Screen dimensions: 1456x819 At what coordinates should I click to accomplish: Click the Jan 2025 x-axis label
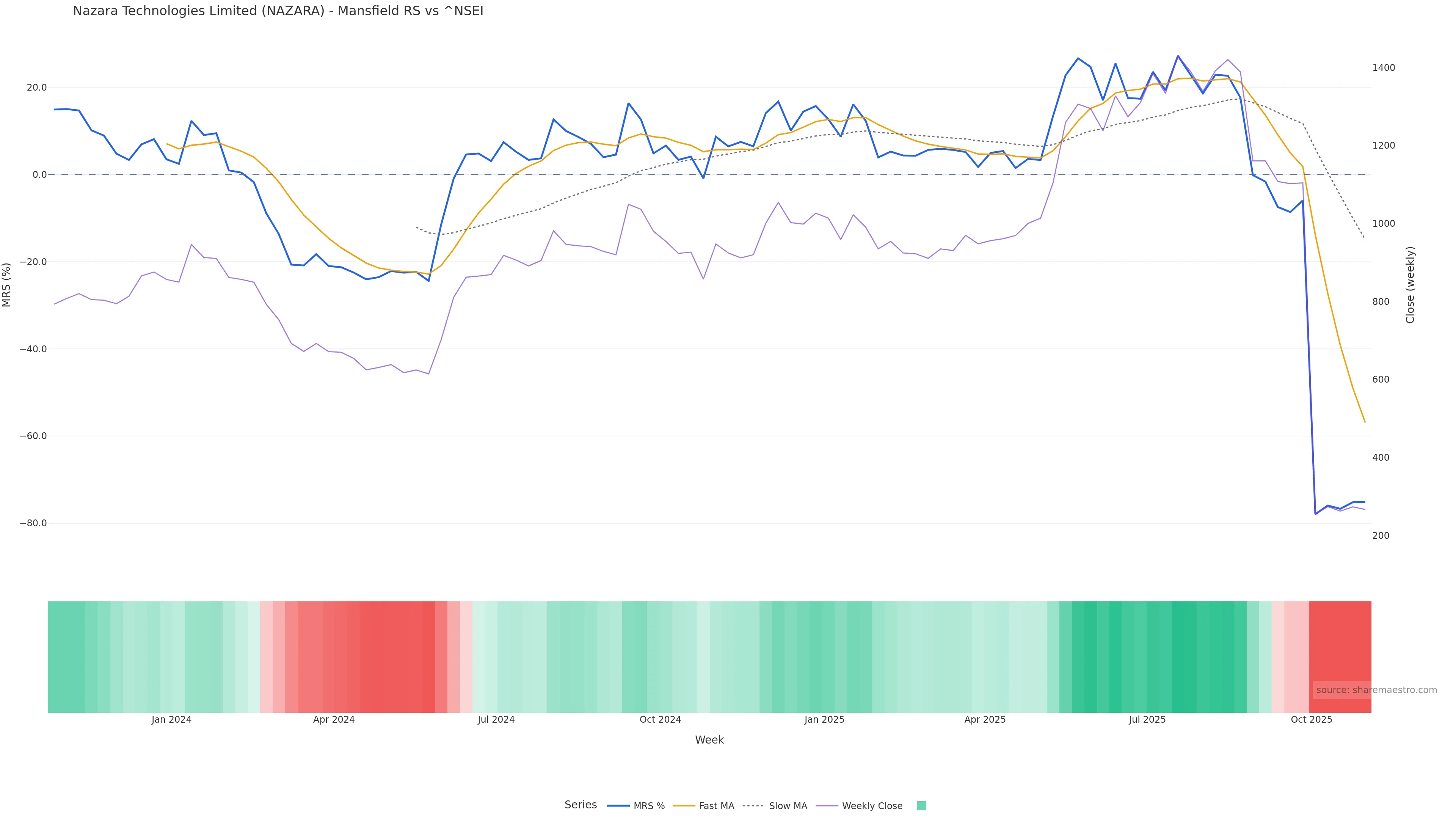click(x=824, y=720)
